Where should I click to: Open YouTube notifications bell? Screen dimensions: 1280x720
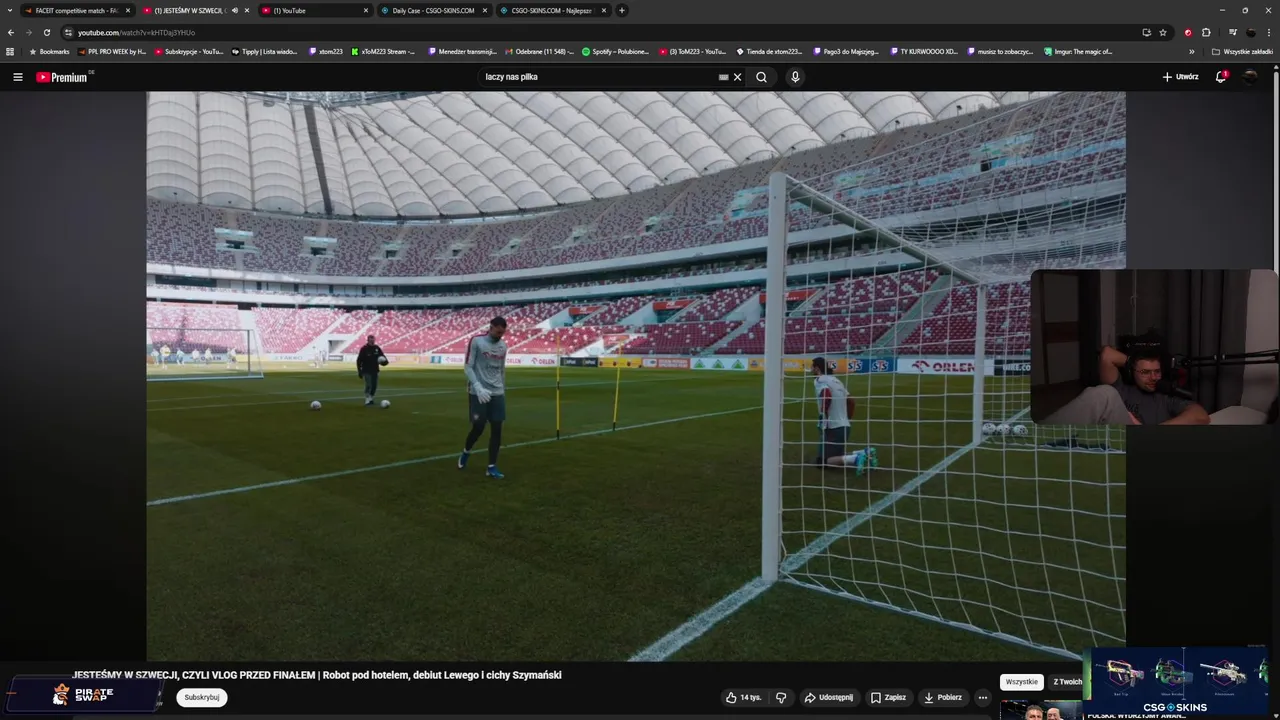click(1221, 77)
